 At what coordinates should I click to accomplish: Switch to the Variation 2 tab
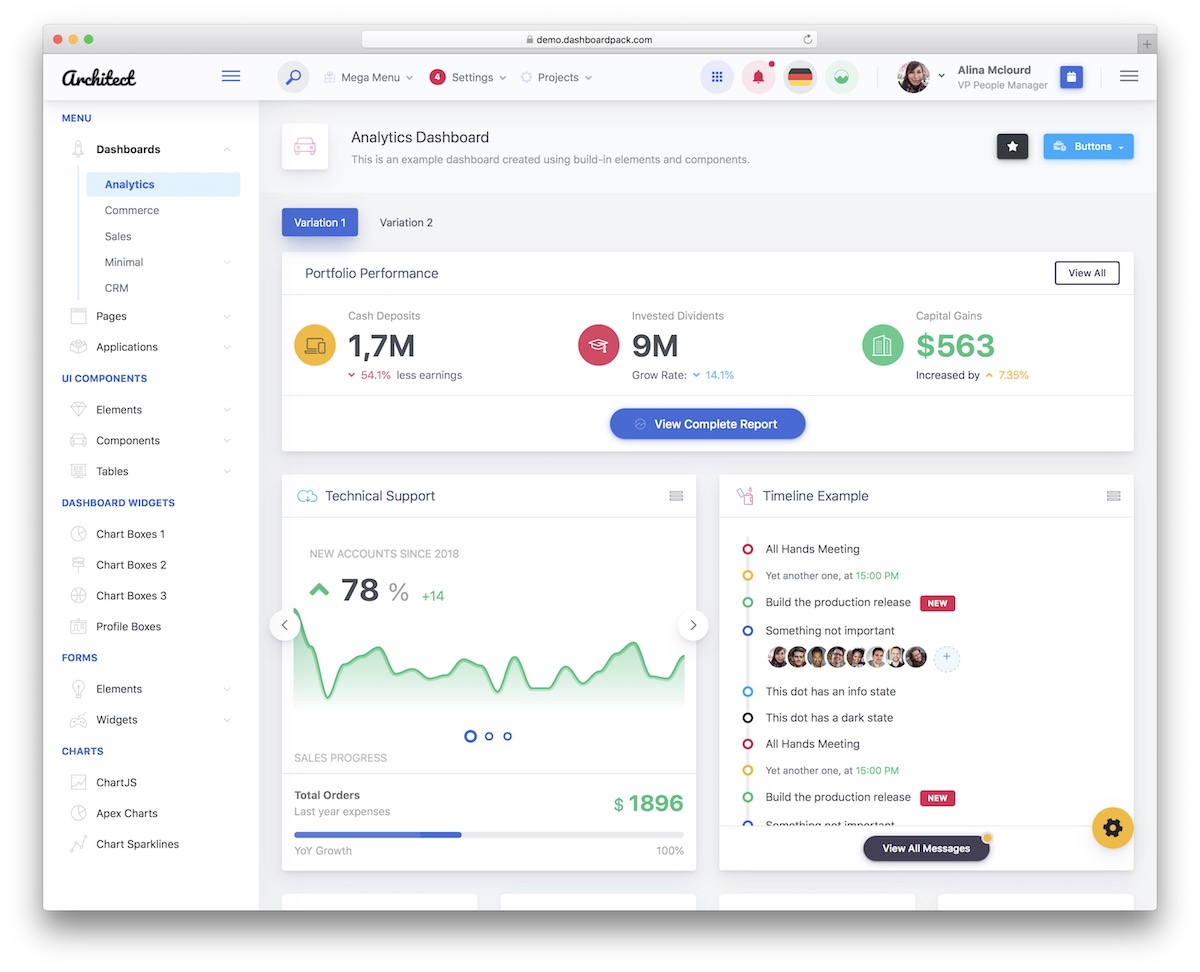[x=406, y=222]
